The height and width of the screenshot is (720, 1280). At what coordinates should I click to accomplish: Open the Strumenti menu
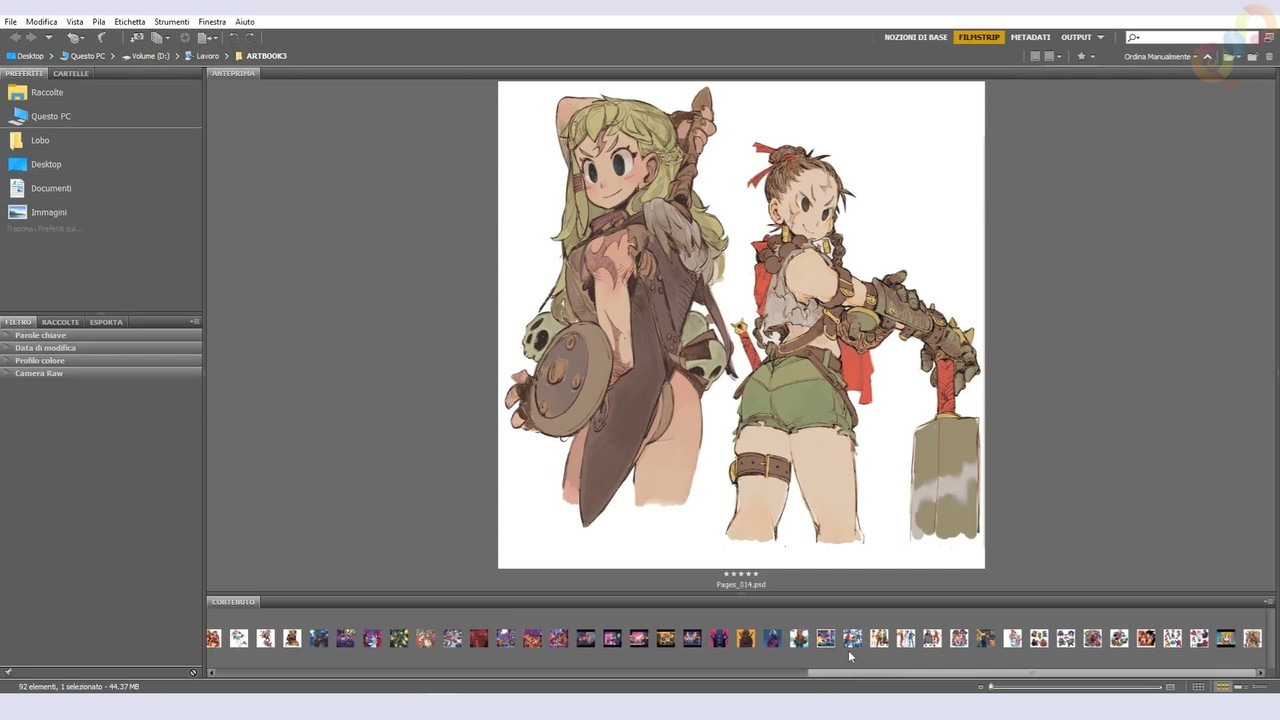(172, 21)
